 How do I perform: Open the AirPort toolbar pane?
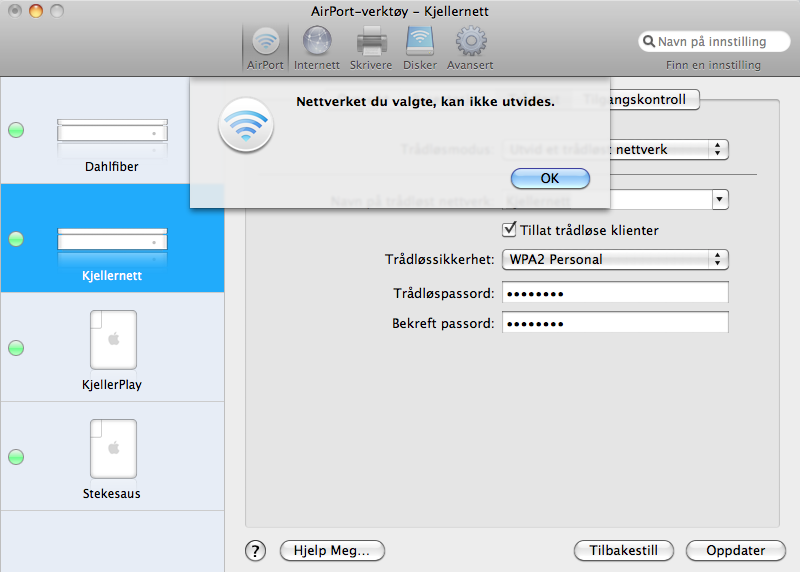click(265, 49)
